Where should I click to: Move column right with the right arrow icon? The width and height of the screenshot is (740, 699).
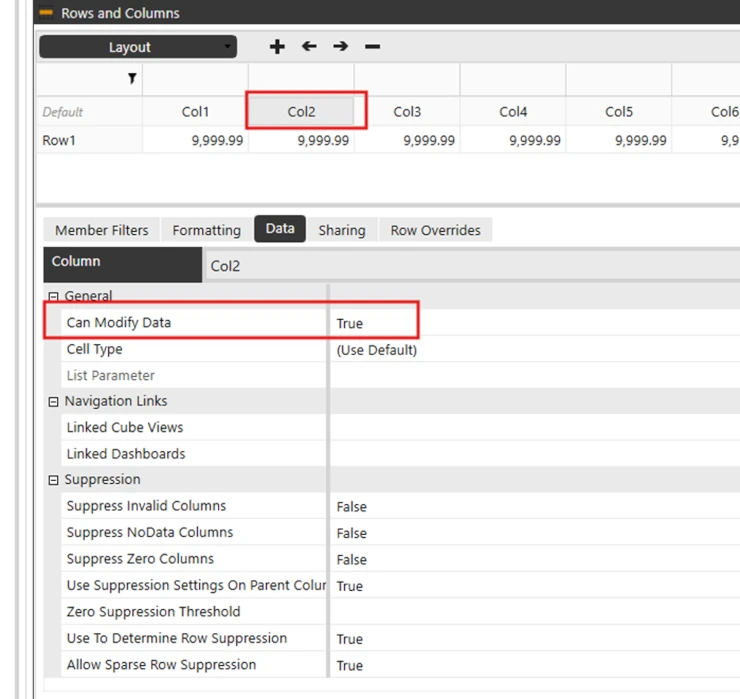[340, 46]
